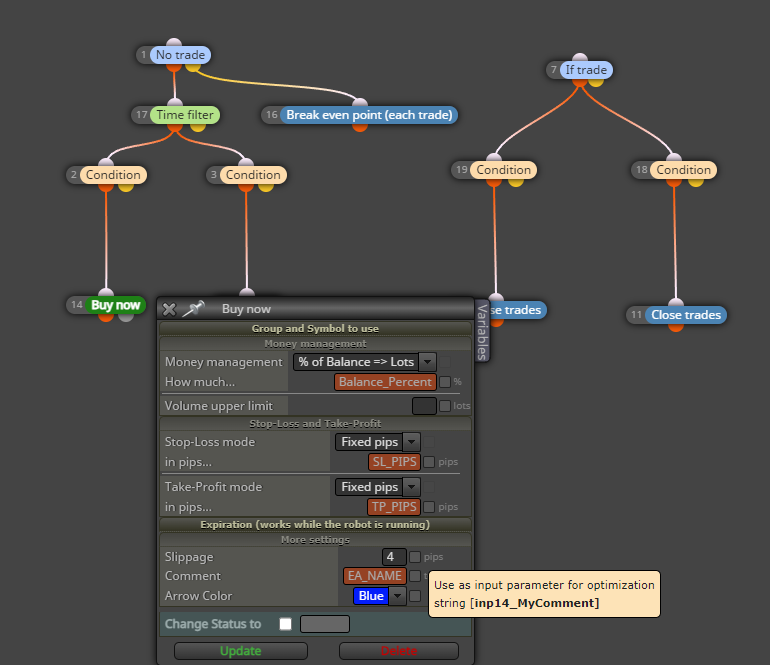Open the Take-Profit mode dropdown
The width and height of the screenshot is (770, 665).
coord(378,487)
